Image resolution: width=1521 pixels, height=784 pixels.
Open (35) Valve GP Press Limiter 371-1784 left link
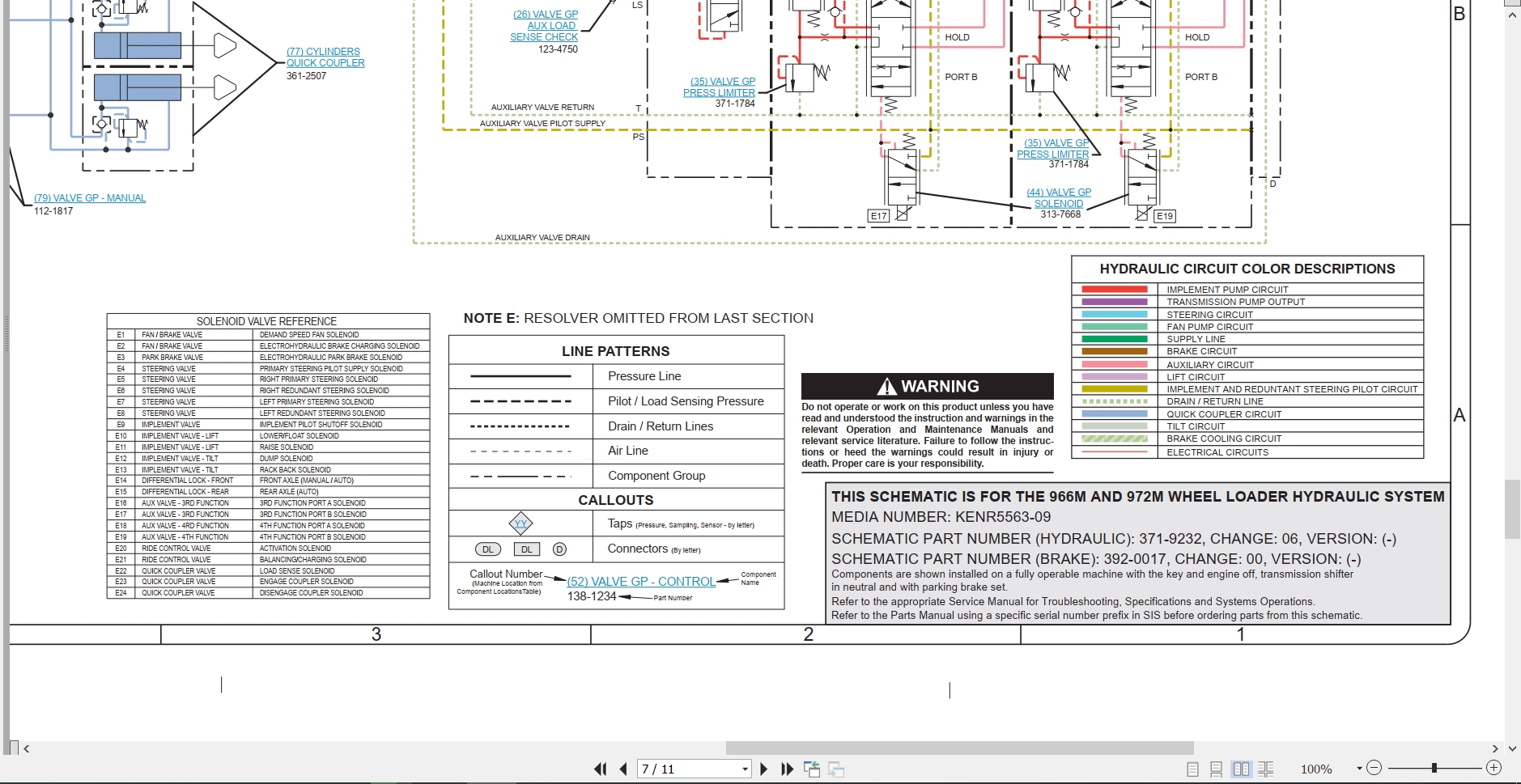coord(720,87)
